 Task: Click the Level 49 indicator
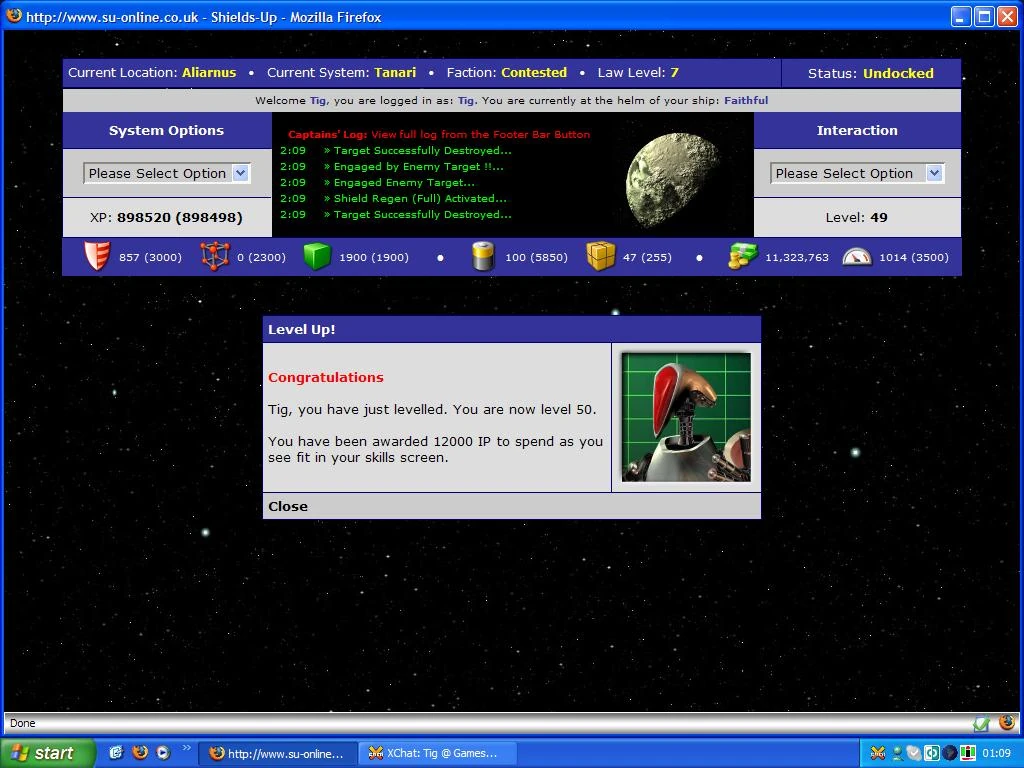856,217
